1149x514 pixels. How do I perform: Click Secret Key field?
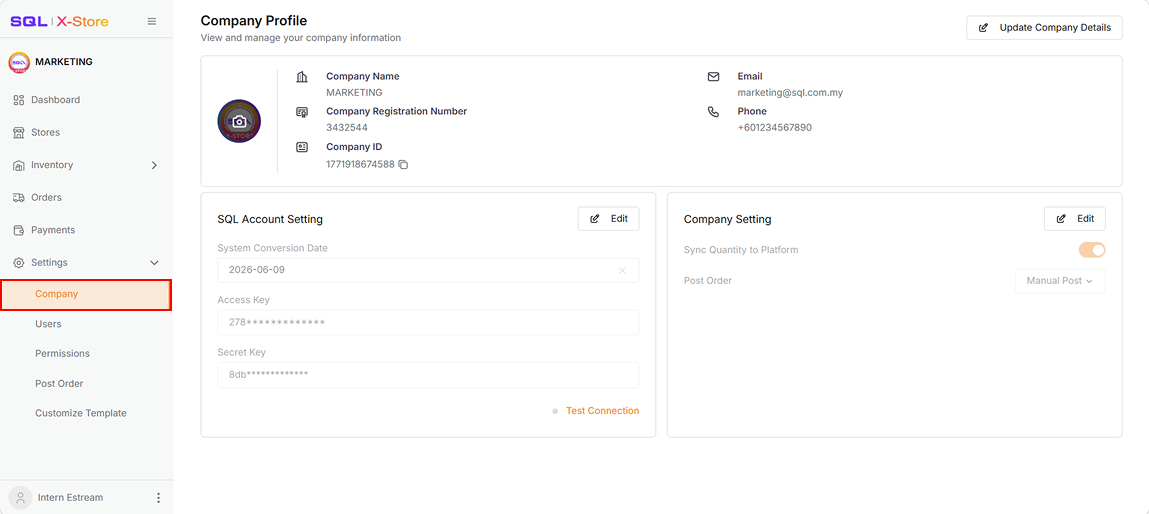point(428,375)
